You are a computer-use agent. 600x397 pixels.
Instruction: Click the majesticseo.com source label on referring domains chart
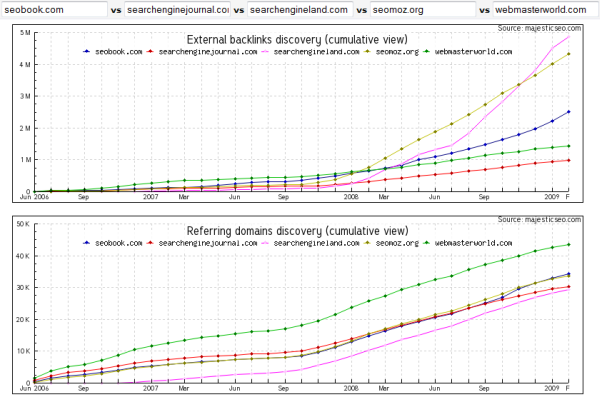tap(539, 219)
